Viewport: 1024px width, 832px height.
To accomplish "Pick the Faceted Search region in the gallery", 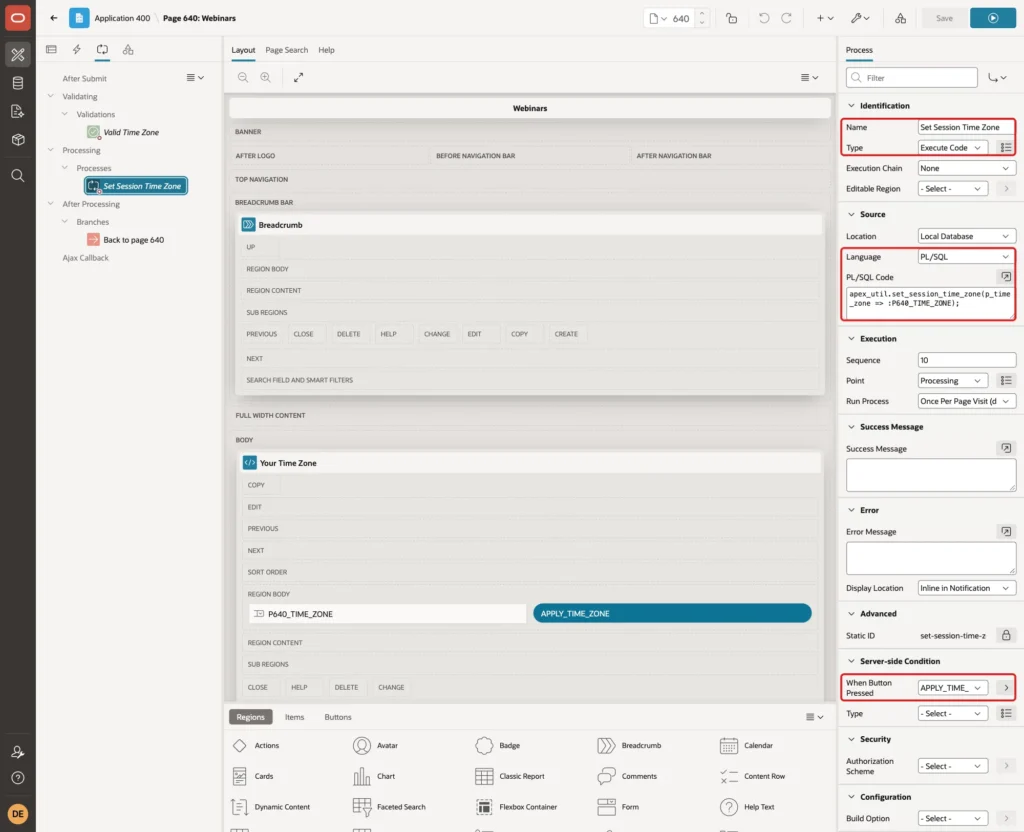I will [x=389, y=807].
